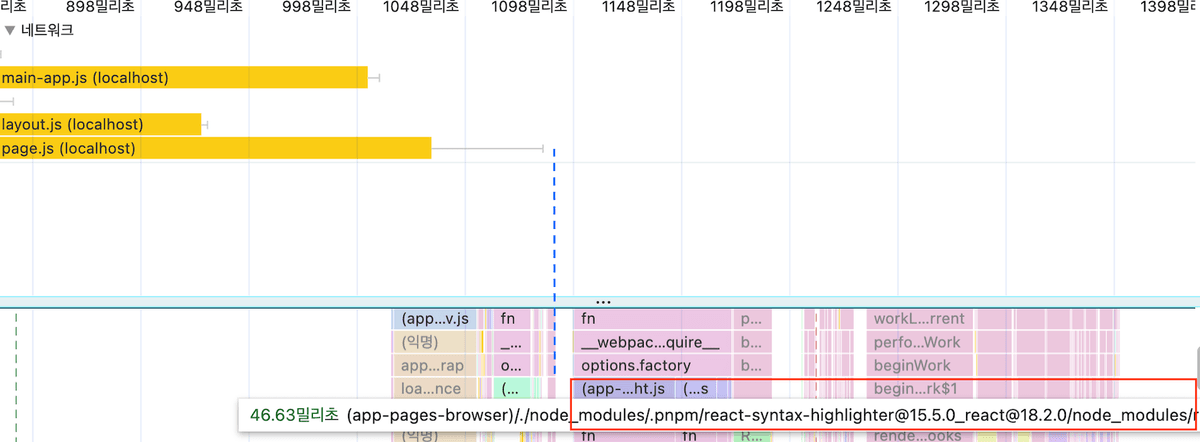Select the layout.js network request bar
Viewport: 1200px width, 442px height.
[x=100, y=125]
